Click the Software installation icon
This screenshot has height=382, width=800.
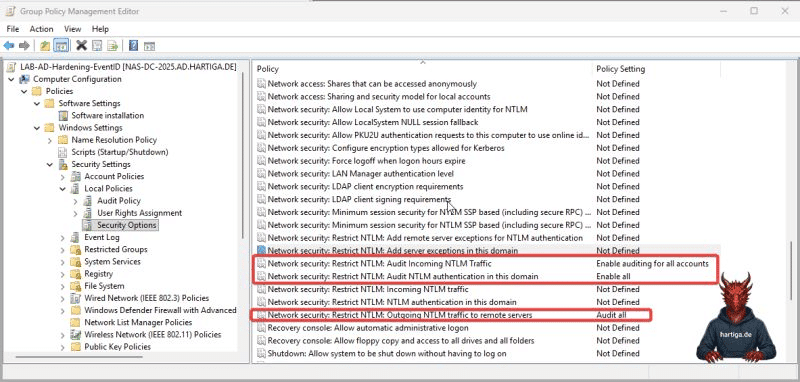(x=63, y=116)
